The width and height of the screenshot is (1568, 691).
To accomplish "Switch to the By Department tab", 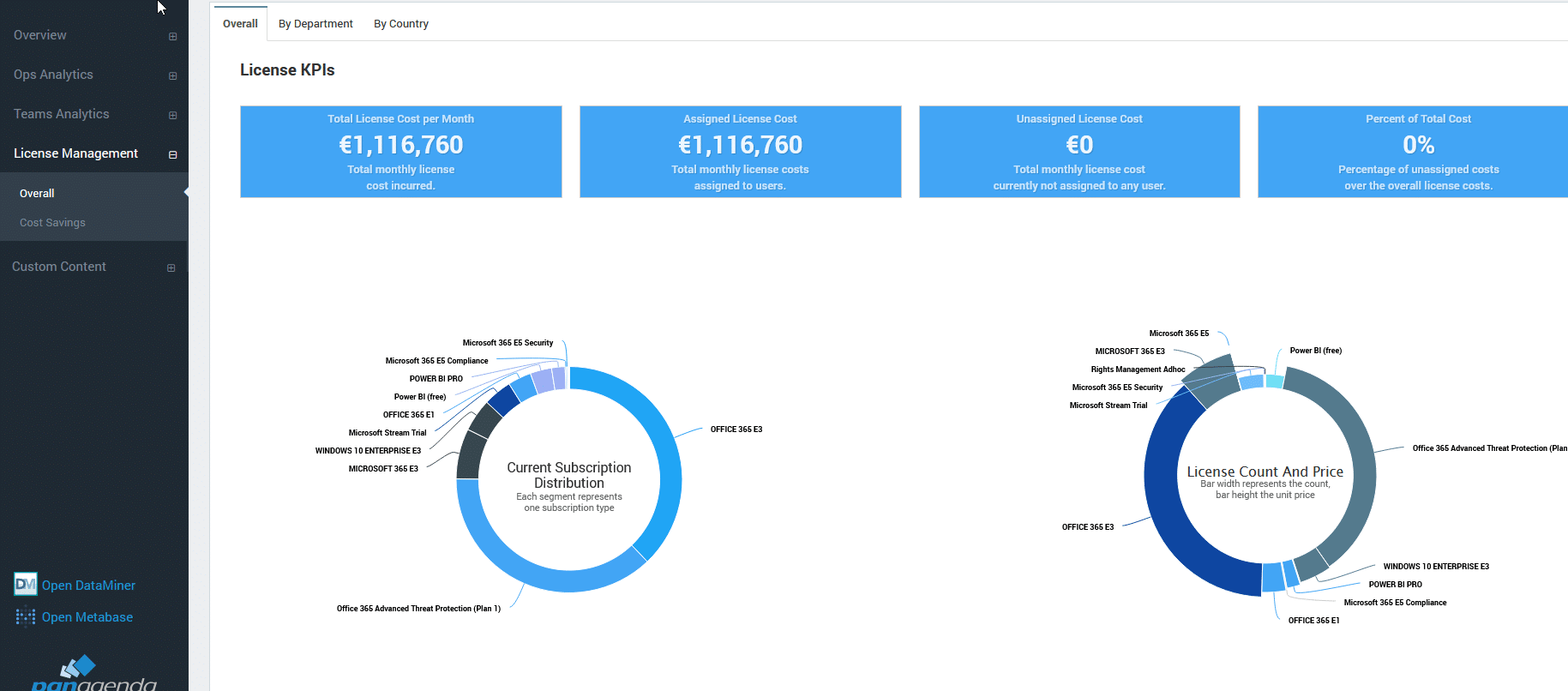I will (315, 24).
